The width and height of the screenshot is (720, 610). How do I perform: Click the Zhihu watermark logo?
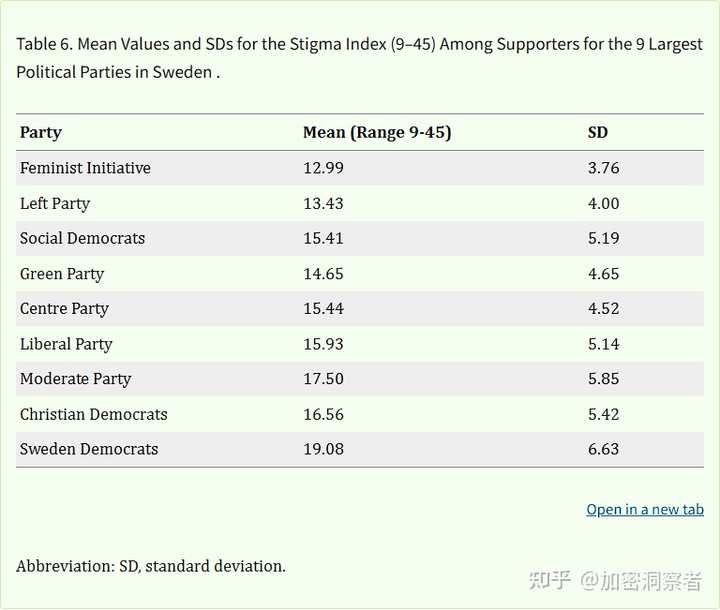[x=549, y=580]
